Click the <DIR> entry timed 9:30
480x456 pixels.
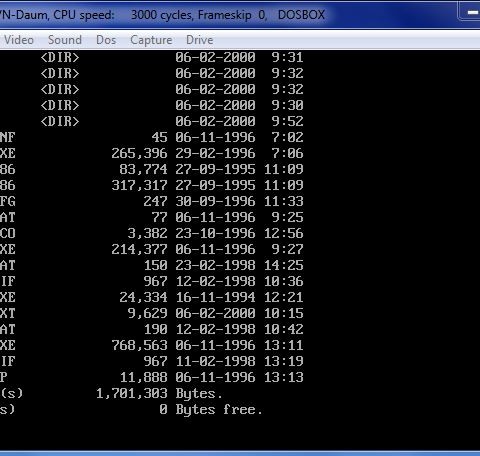[60, 105]
